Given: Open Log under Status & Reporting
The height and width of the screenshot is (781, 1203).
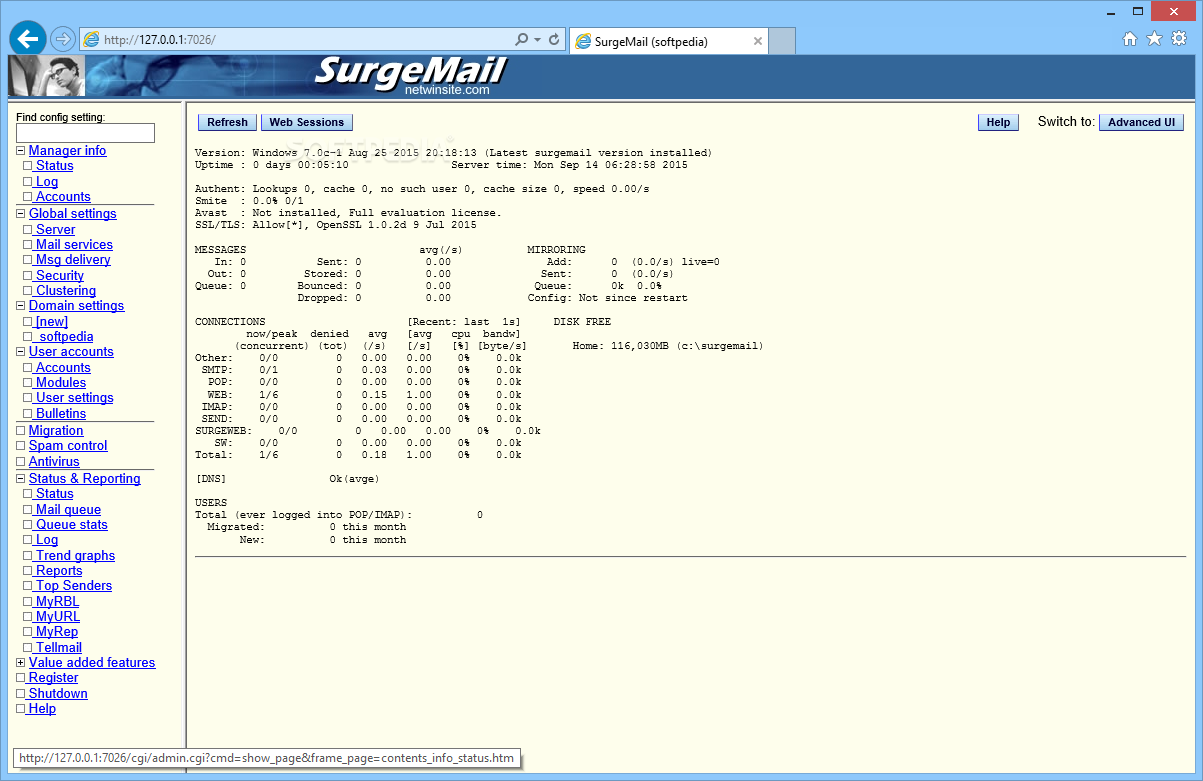Looking at the screenshot, I should coord(47,540).
